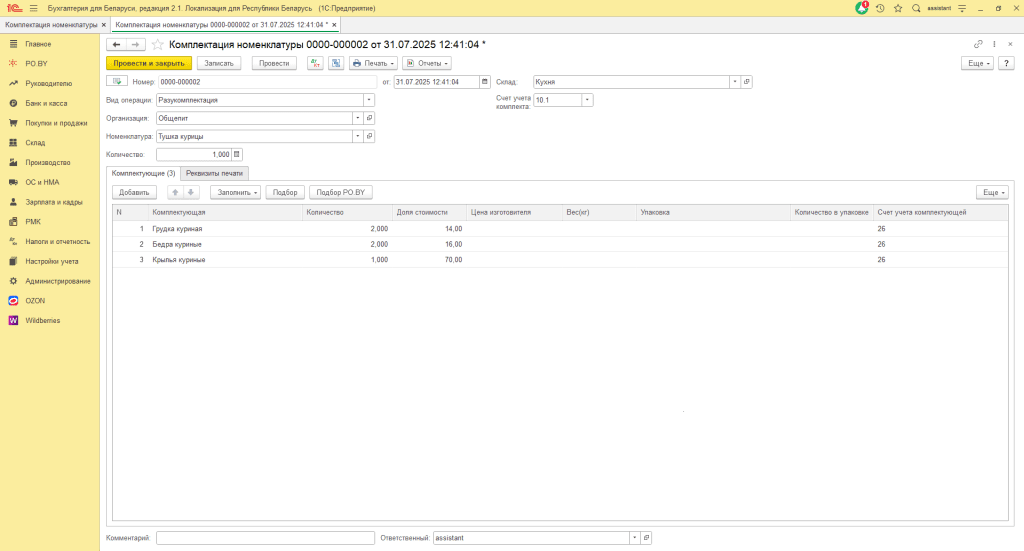1024x551 pixels.
Task: Open the top Еще menu beside help
Action: click(x=978, y=63)
